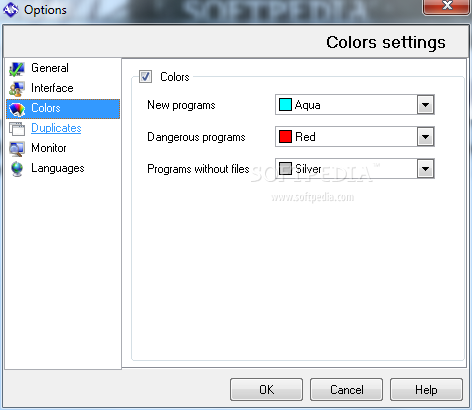Click the 'Dangerous programs' label
472x410 pixels.
196,137
